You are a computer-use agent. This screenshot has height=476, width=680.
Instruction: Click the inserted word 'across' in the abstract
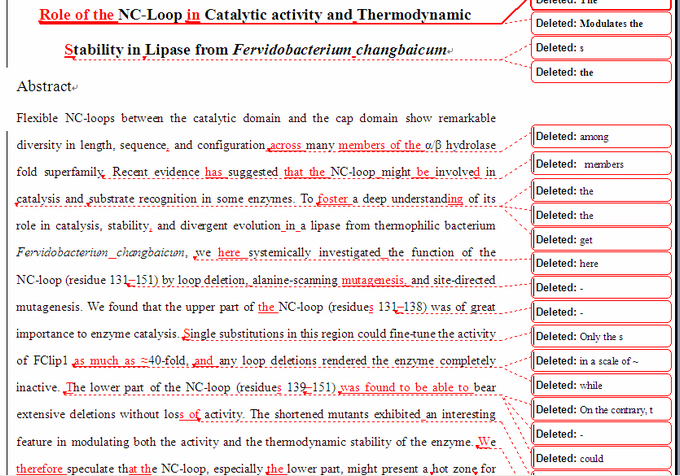(286, 145)
